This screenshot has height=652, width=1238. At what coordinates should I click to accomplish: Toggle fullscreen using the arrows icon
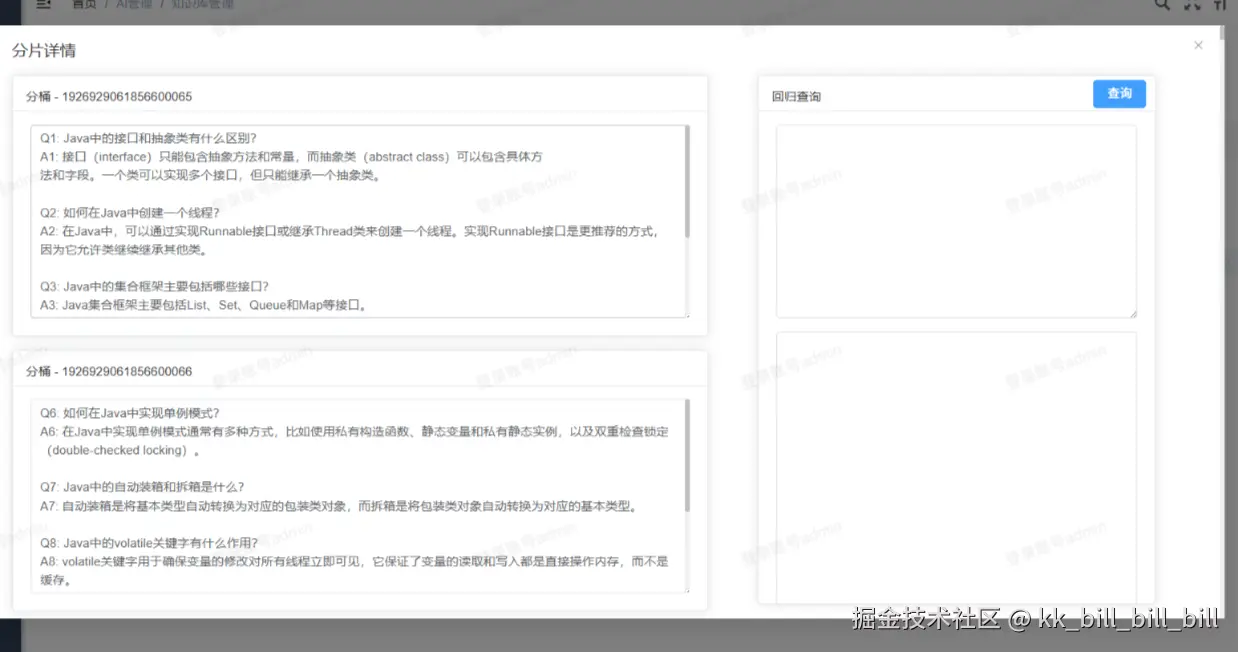point(1190,5)
